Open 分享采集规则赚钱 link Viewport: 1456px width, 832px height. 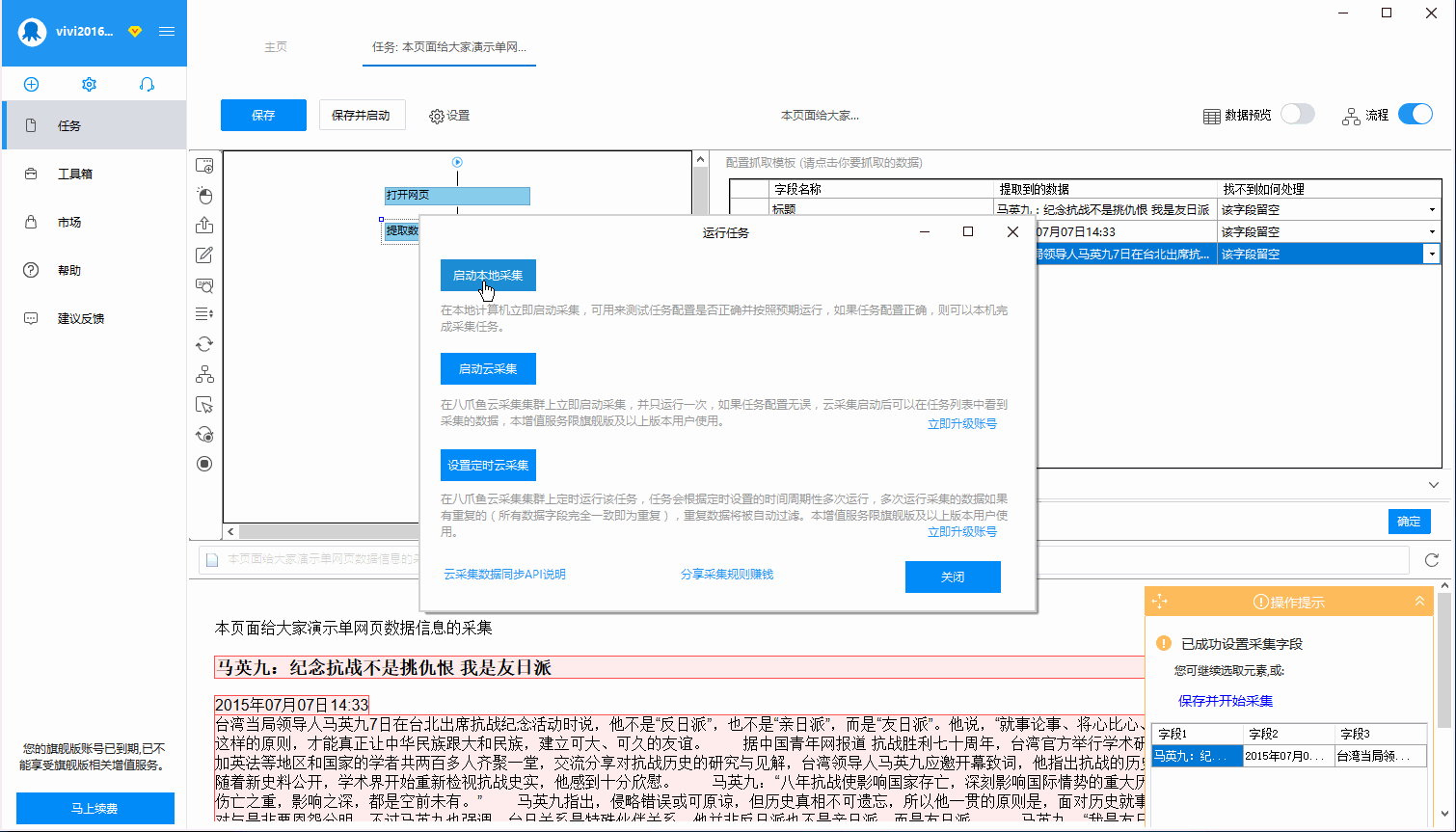(727, 574)
